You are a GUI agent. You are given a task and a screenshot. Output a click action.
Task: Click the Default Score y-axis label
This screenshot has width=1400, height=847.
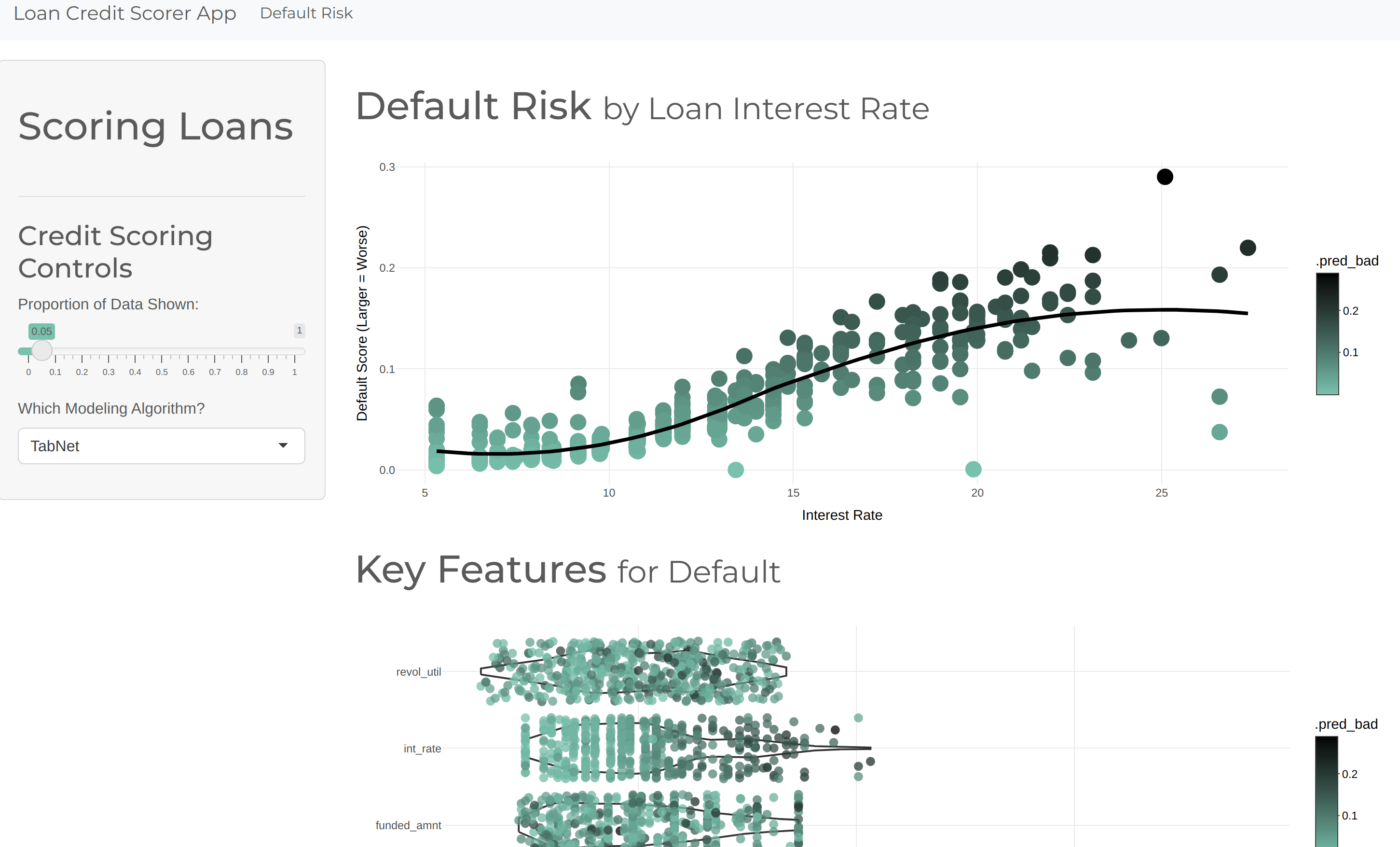(362, 324)
